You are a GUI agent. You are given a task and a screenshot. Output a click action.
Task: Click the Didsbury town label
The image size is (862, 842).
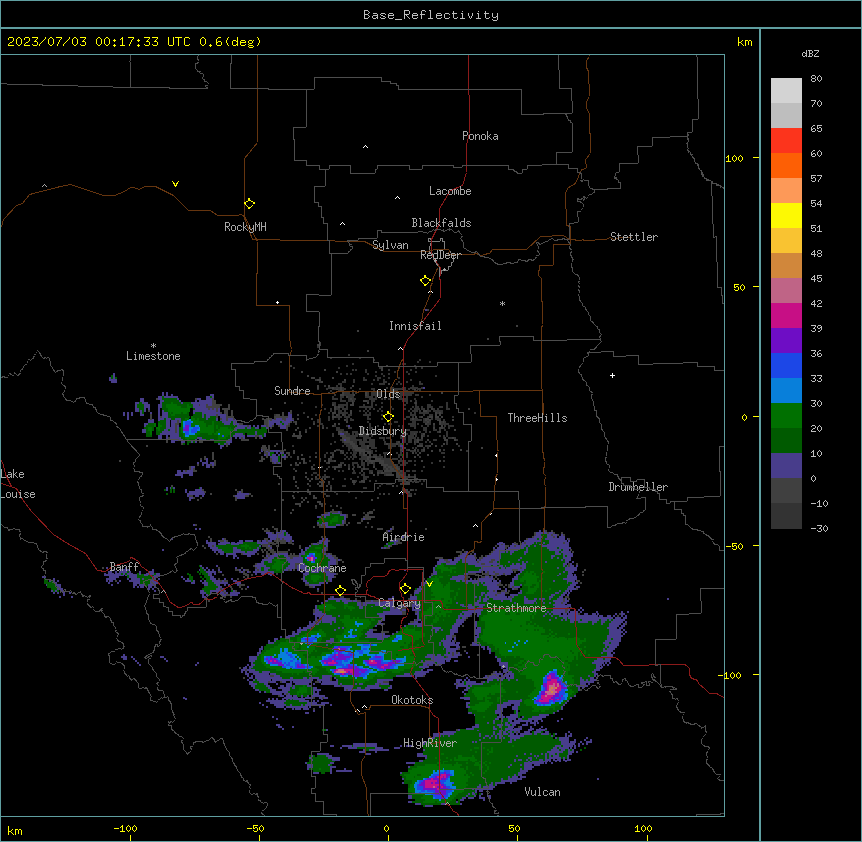tap(383, 431)
